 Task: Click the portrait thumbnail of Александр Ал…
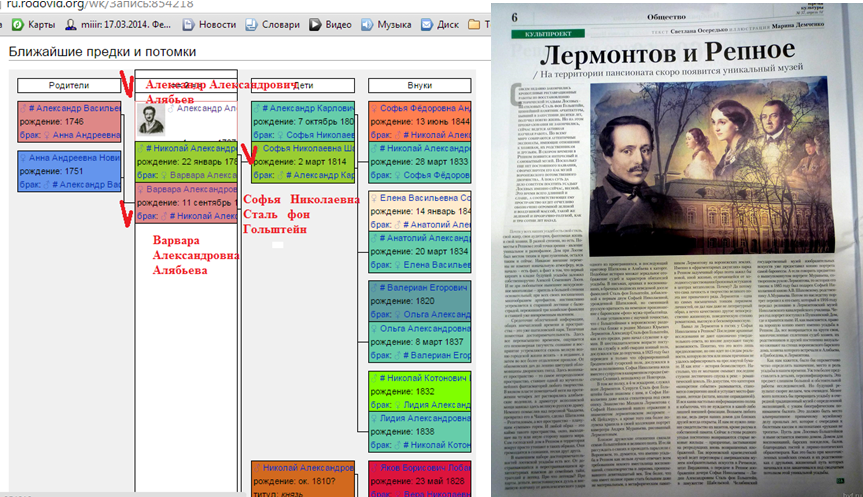tap(151, 121)
